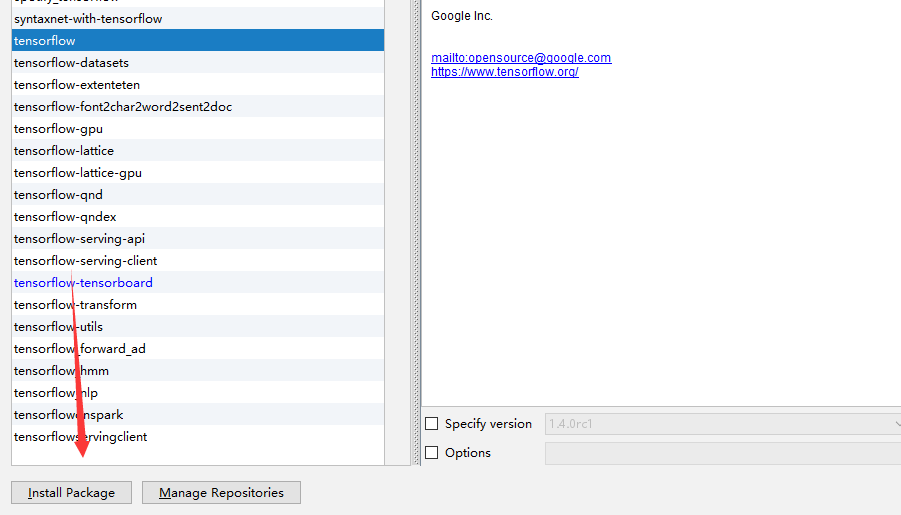Open the version dropdown showing 1.4.0rc1

(723, 424)
